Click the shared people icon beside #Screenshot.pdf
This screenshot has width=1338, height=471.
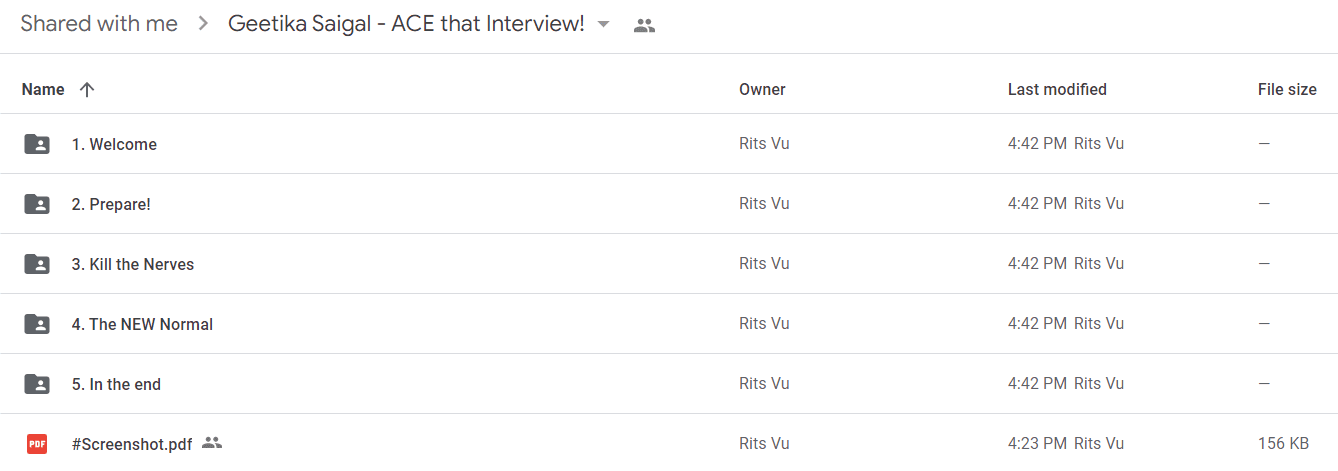click(211, 442)
